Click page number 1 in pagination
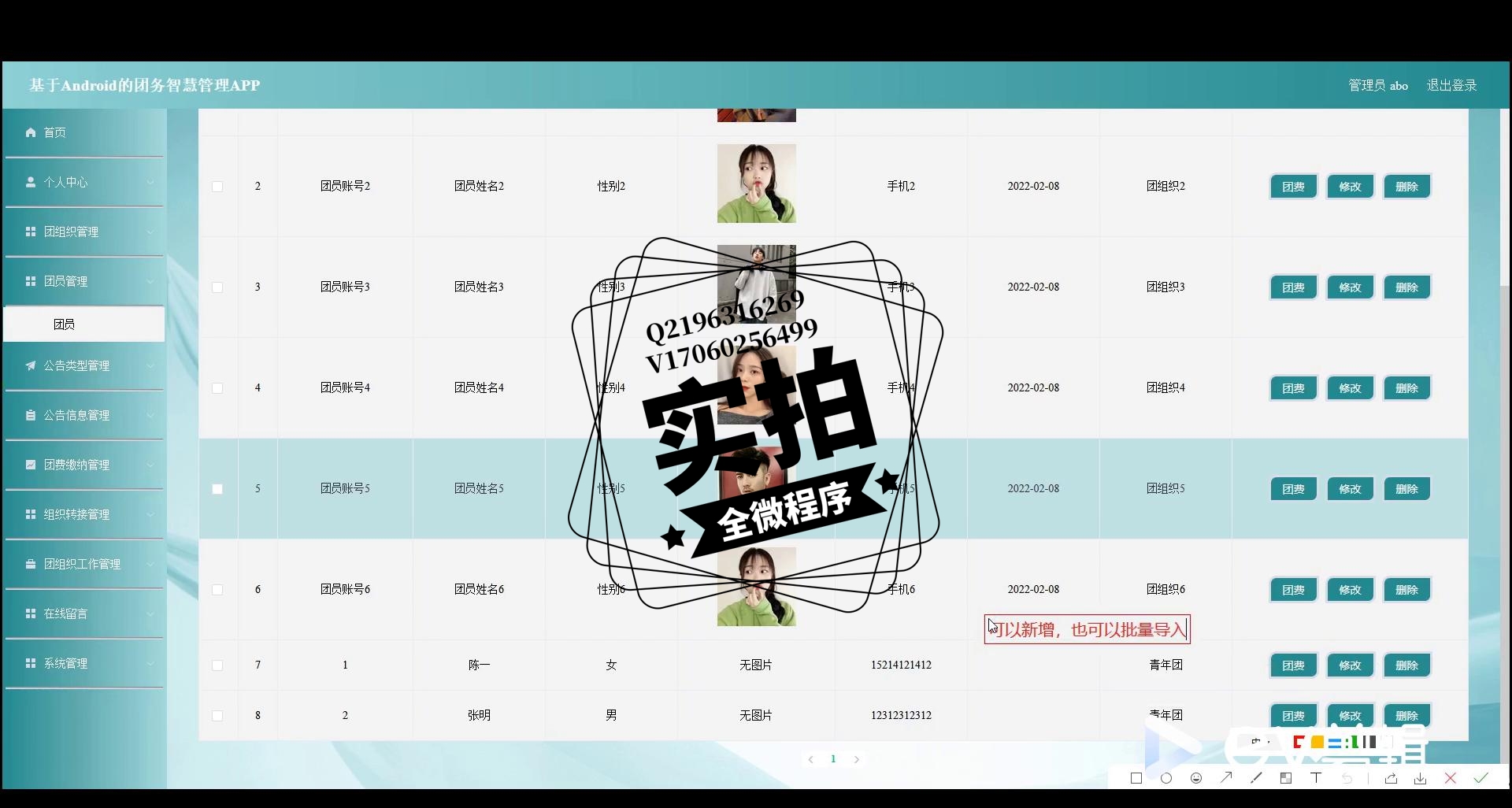Image resolution: width=1512 pixels, height=808 pixels. tap(833, 759)
